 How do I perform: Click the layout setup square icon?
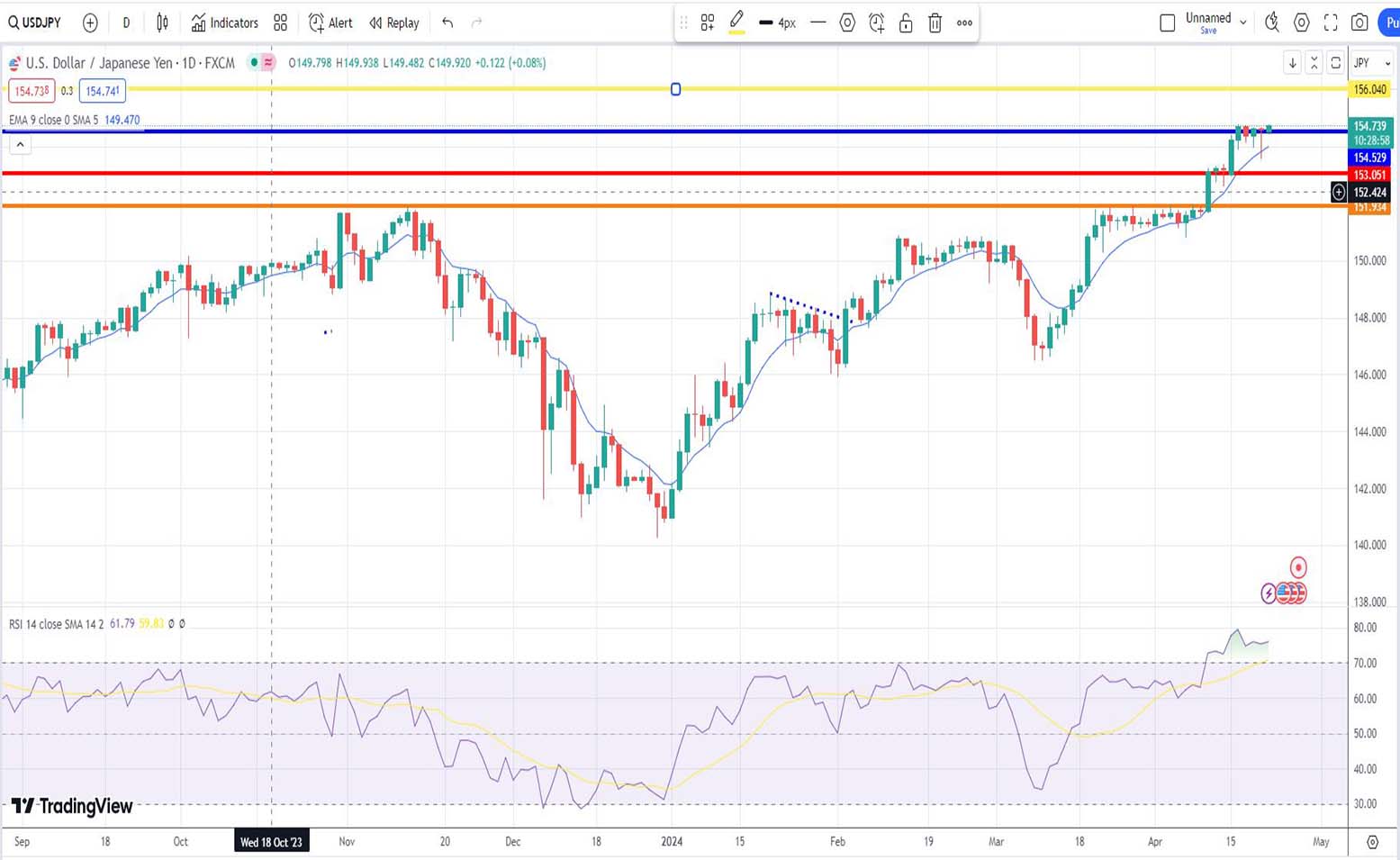point(1168,23)
